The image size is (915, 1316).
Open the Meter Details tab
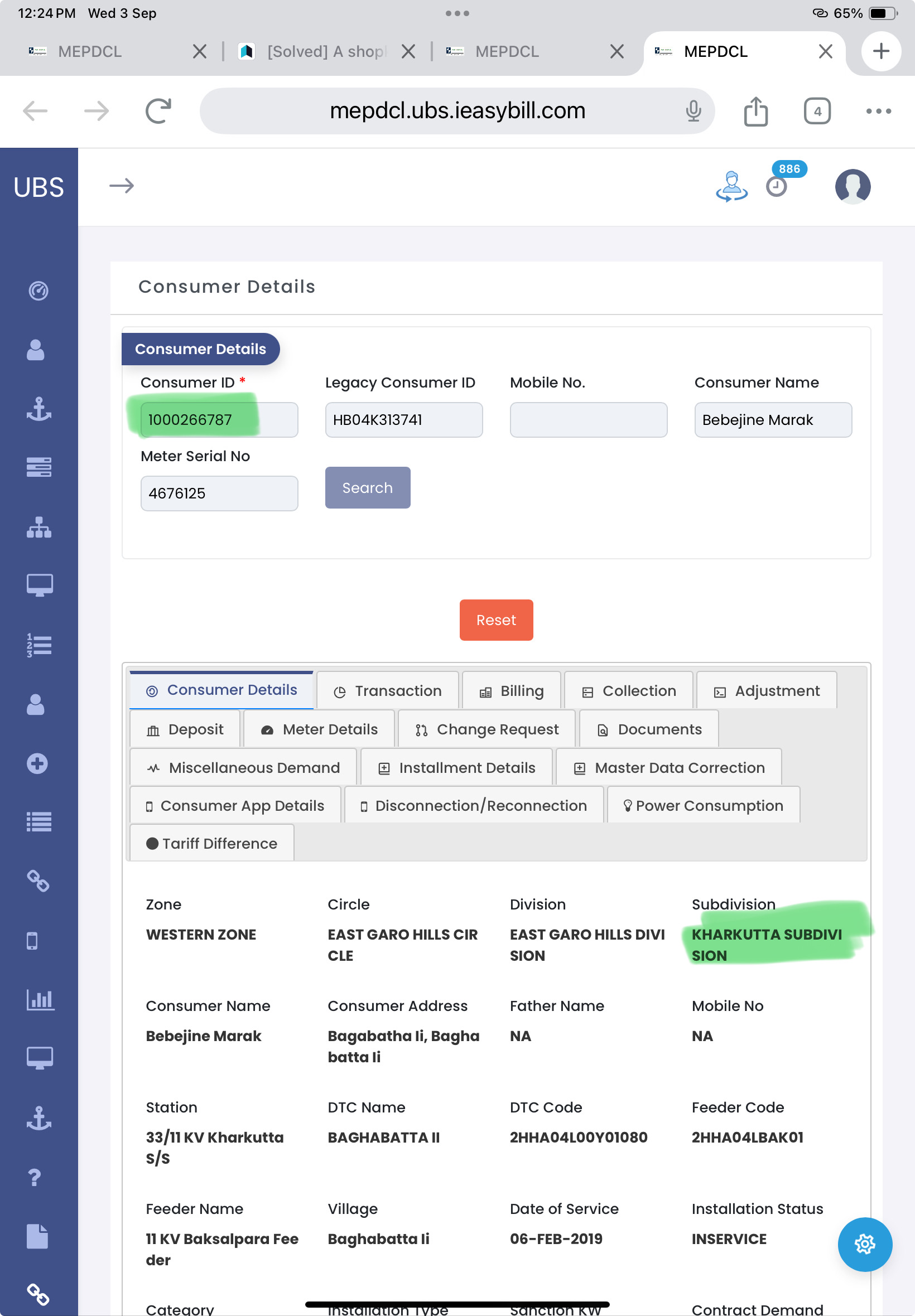(x=319, y=729)
